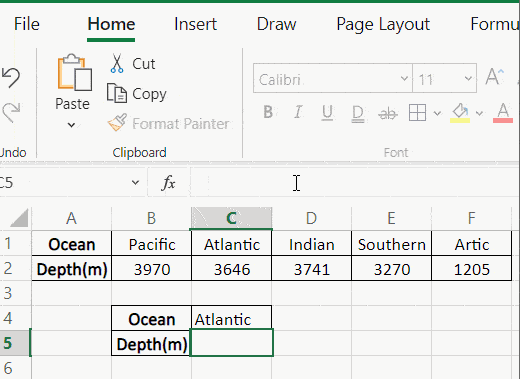
Task: Select column C header
Action: pyautogui.click(x=231, y=219)
